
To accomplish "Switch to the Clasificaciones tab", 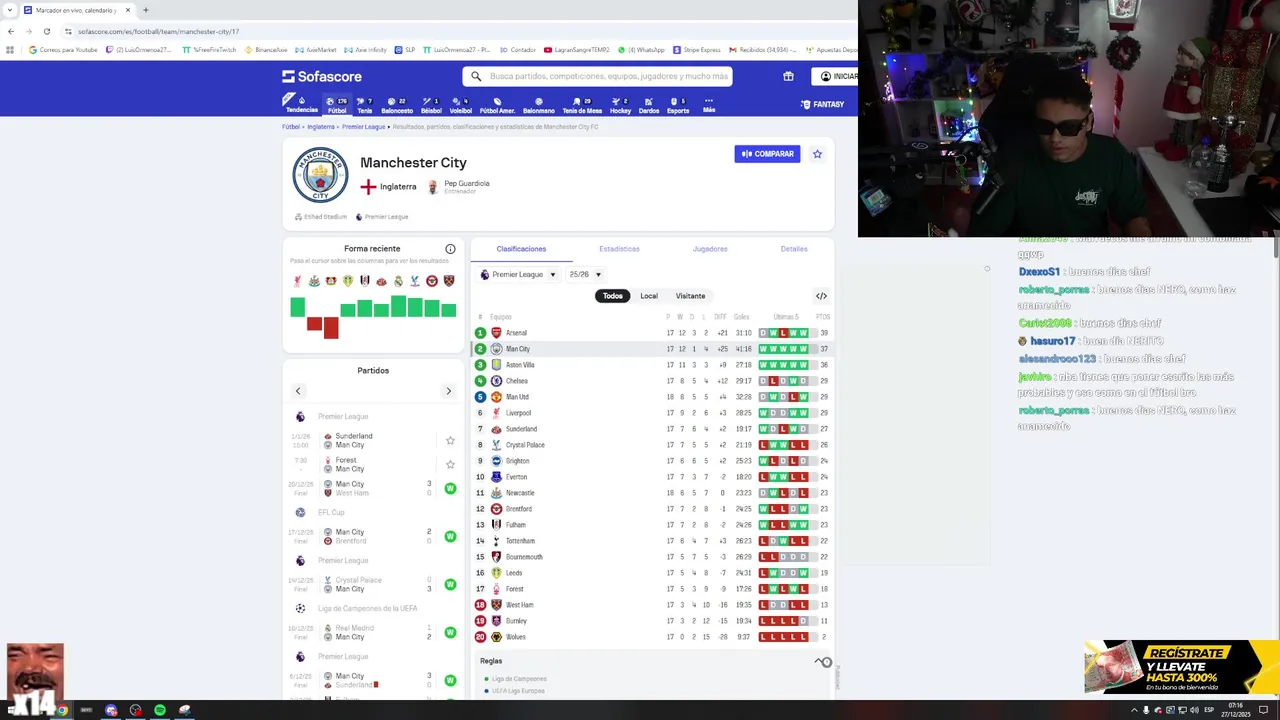I will point(521,249).
